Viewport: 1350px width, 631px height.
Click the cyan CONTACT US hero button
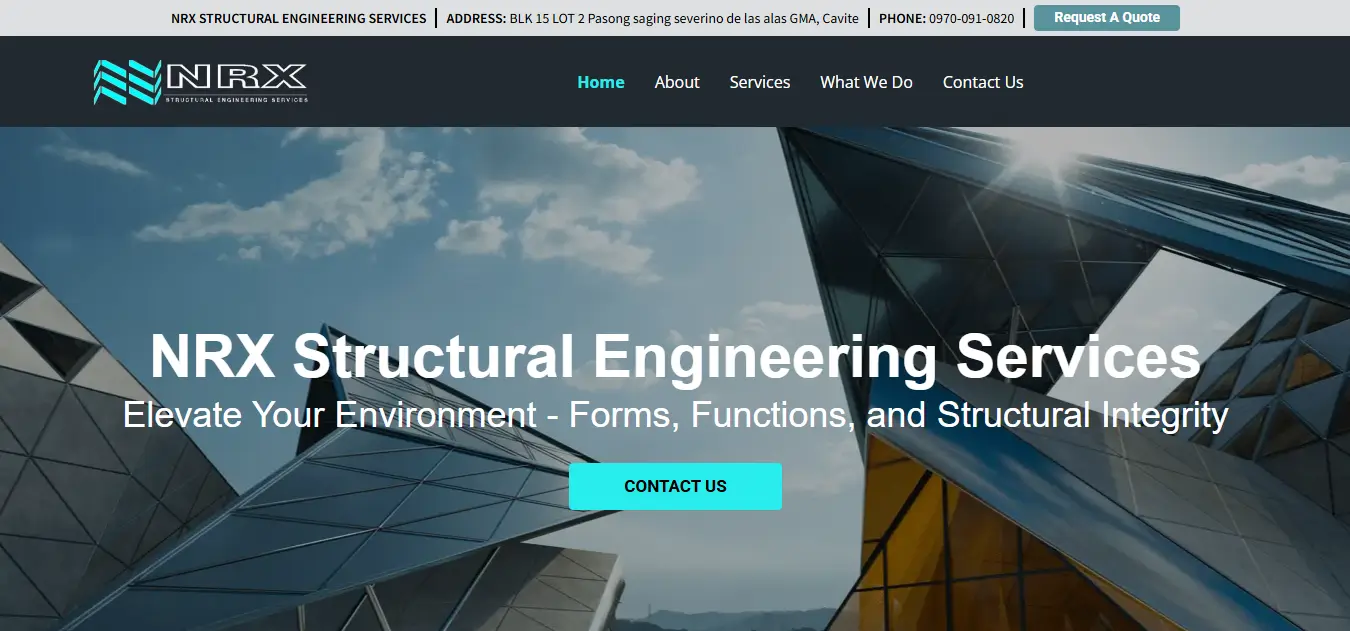[x=675, y=486]
